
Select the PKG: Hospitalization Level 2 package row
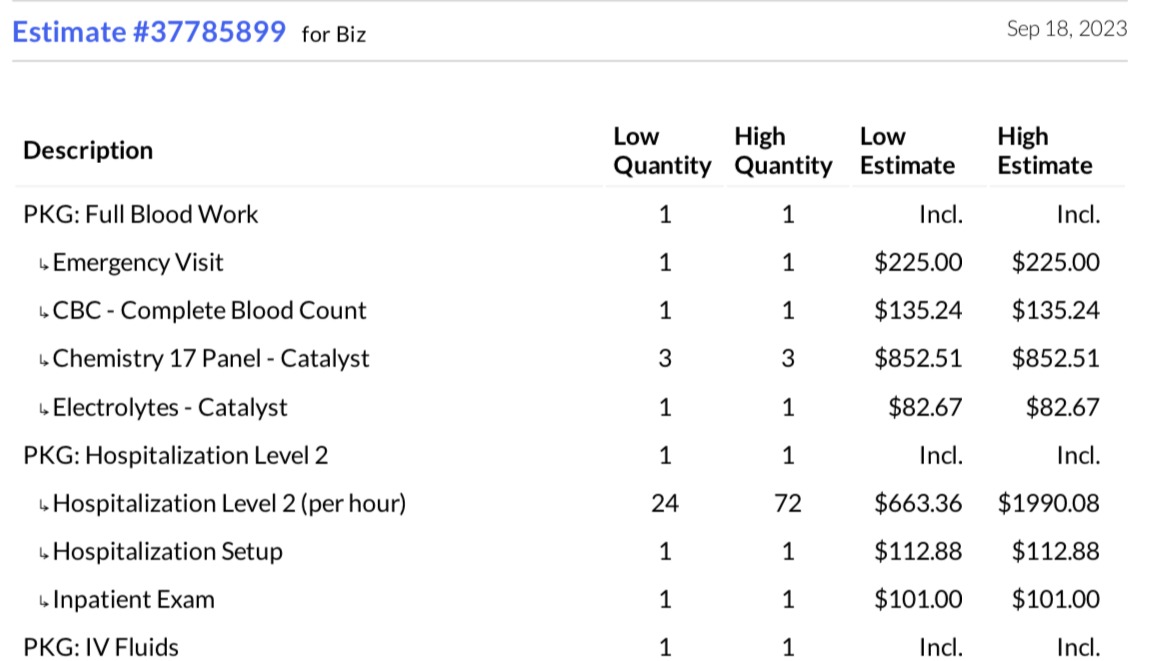click(x=175, y=456)
